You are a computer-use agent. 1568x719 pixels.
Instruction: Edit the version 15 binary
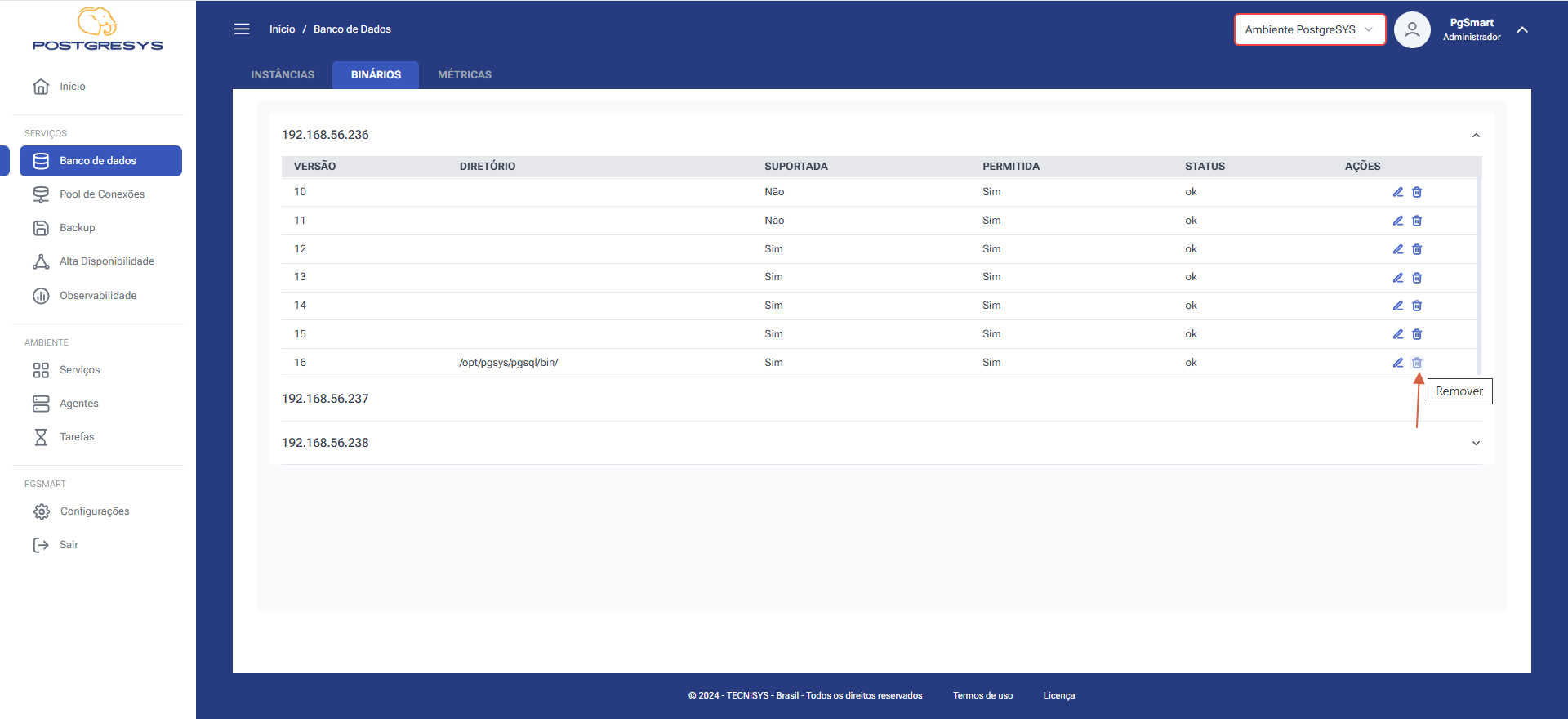[1398, 334]
